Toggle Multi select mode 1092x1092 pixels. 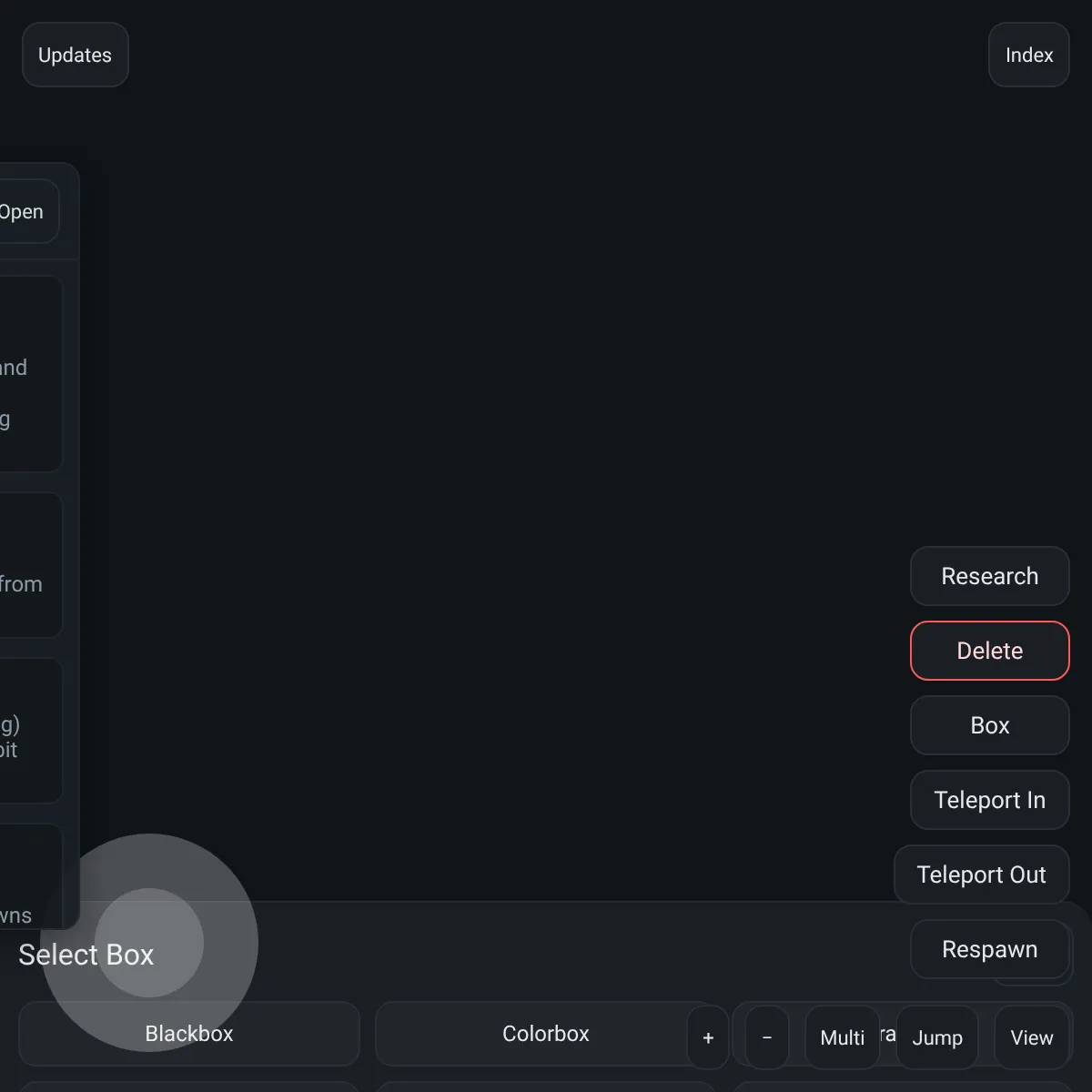[x=842, y=1037]
